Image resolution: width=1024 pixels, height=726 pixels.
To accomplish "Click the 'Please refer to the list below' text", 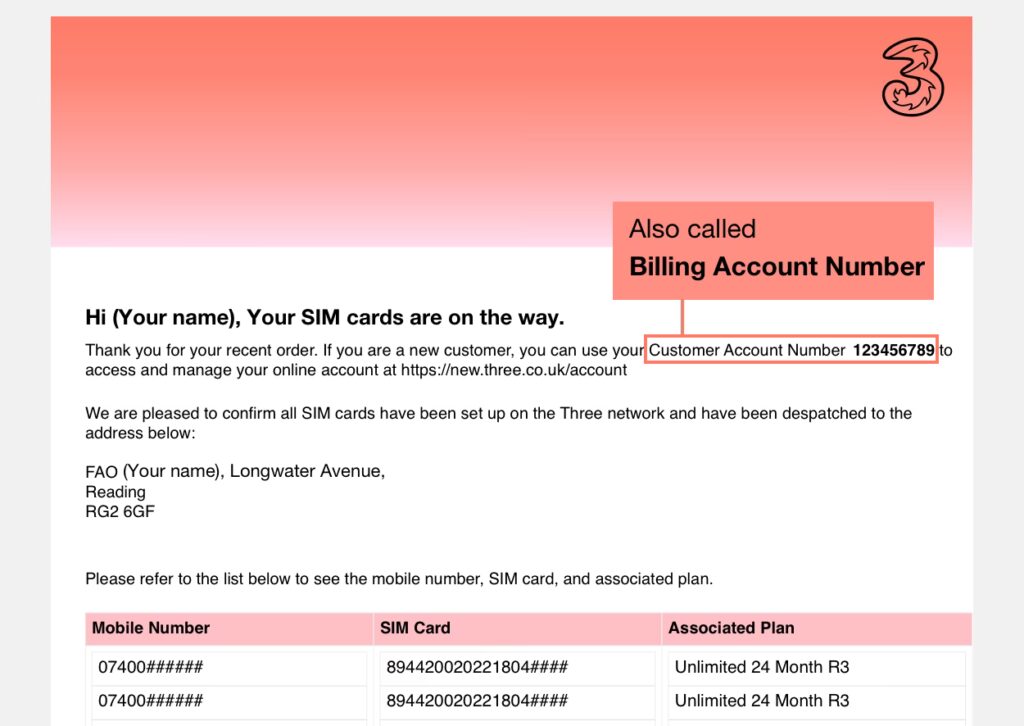I will [398, 578].
